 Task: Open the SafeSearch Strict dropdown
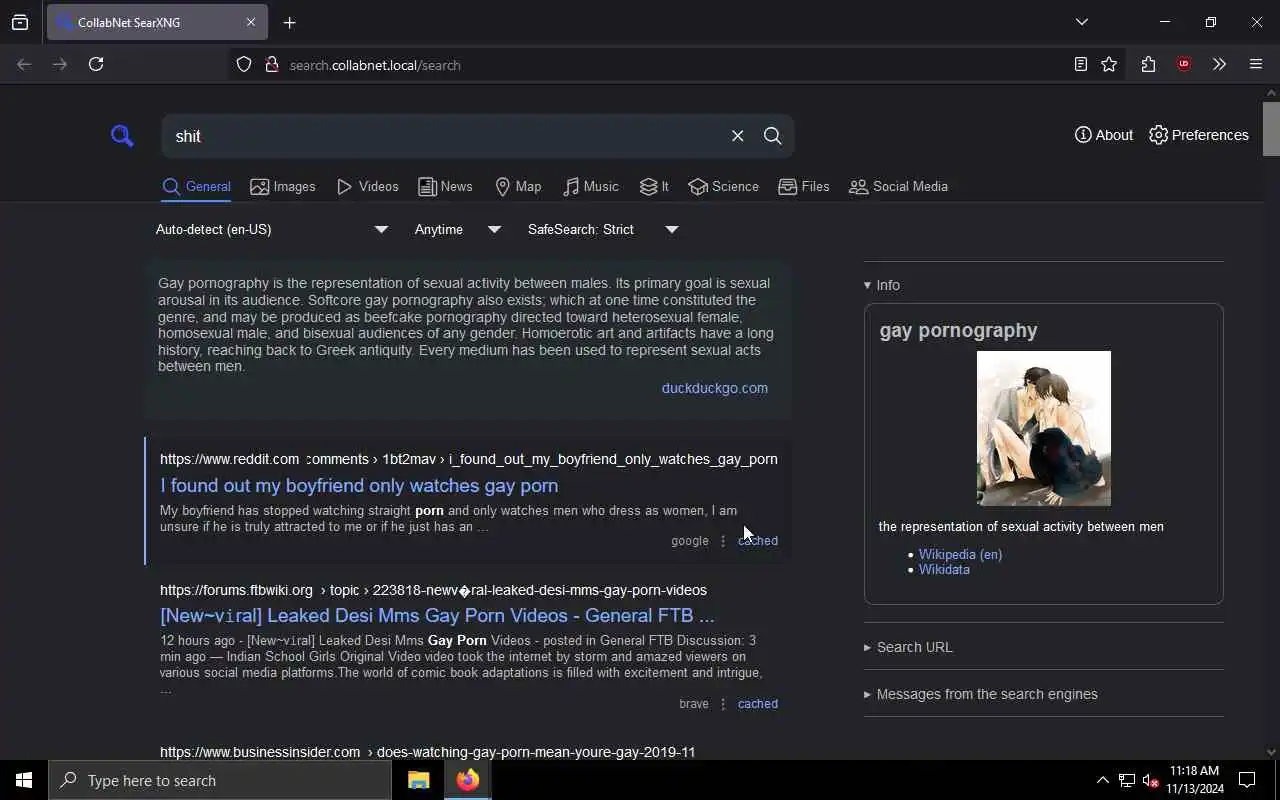(x=603, y=229)
